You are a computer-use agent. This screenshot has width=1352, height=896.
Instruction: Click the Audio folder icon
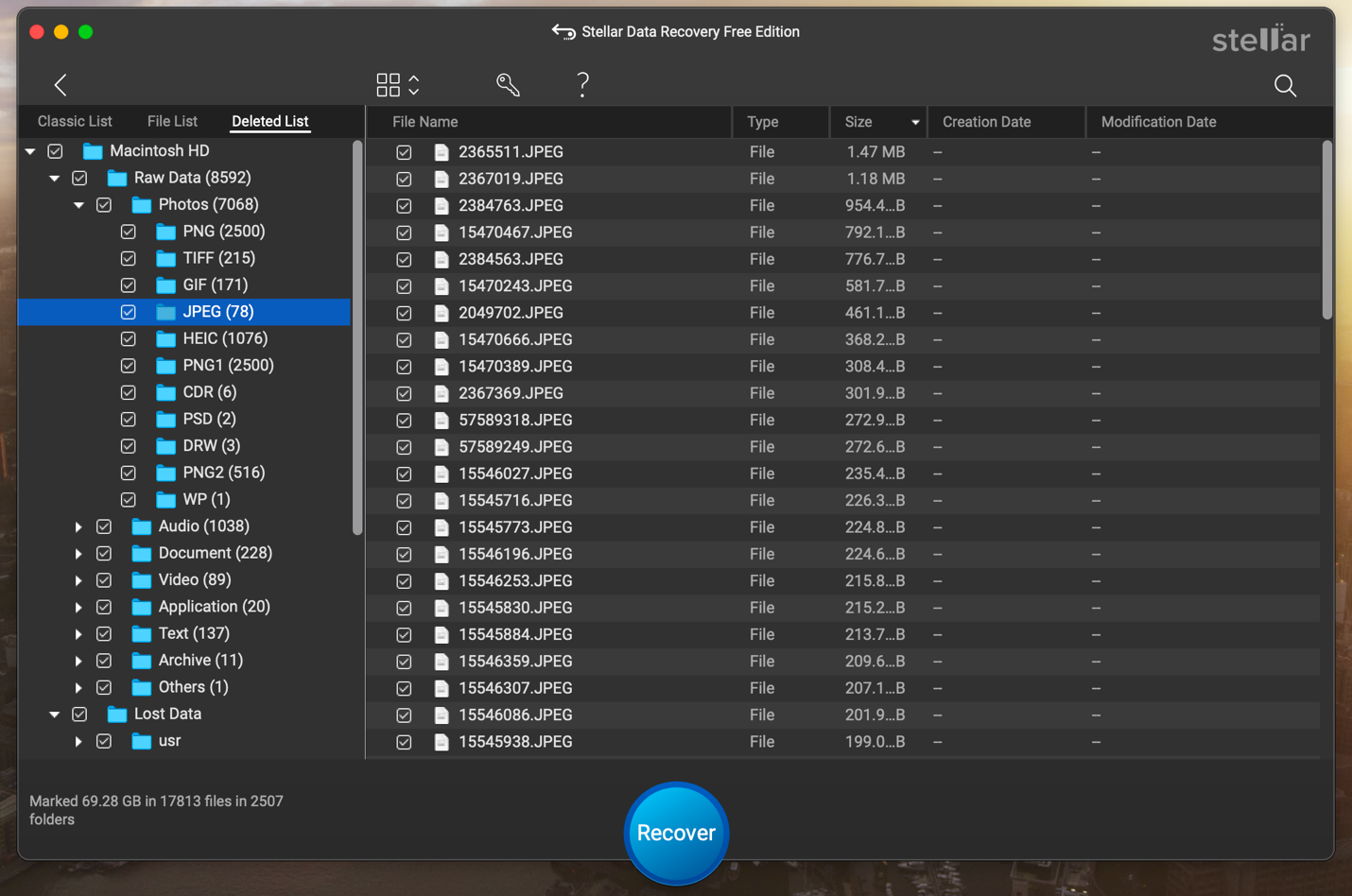pyautogui.click(x=142, y=526)
